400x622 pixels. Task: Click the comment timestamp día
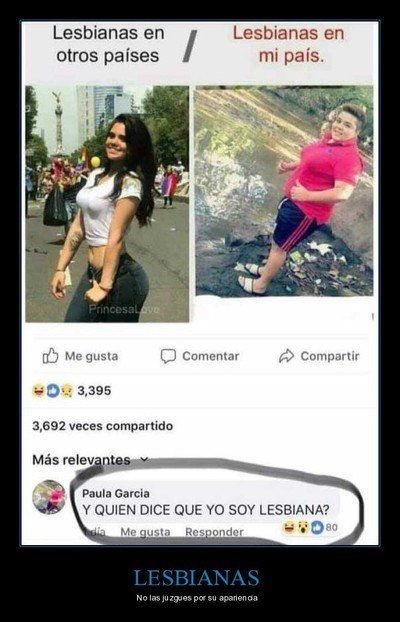point(96,532)
